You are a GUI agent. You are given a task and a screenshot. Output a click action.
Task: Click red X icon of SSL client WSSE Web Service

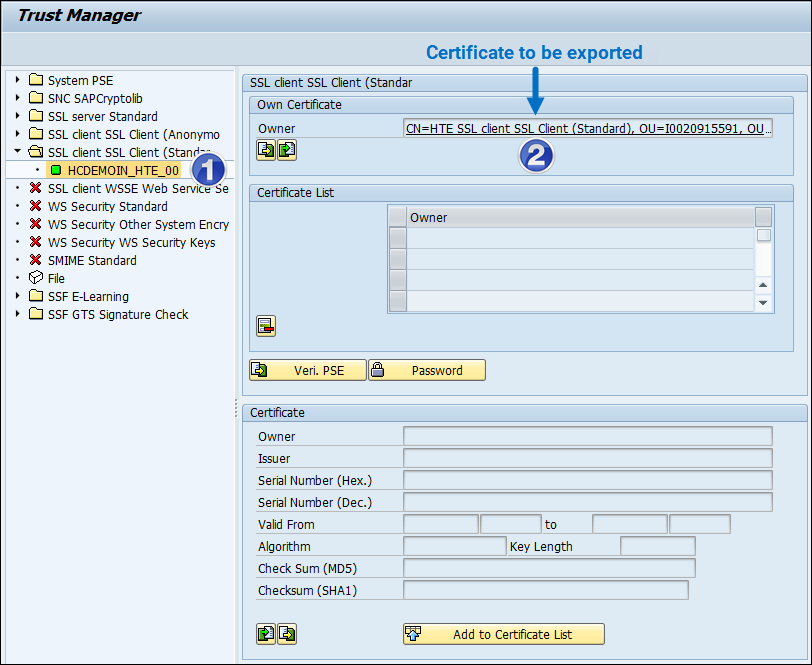(x=35, y=188)
